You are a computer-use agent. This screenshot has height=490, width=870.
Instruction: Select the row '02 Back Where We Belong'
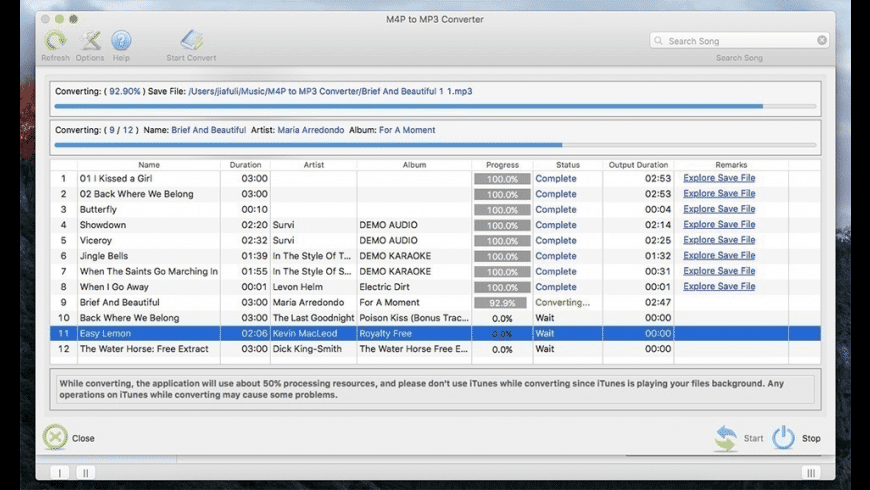[435, 194]
